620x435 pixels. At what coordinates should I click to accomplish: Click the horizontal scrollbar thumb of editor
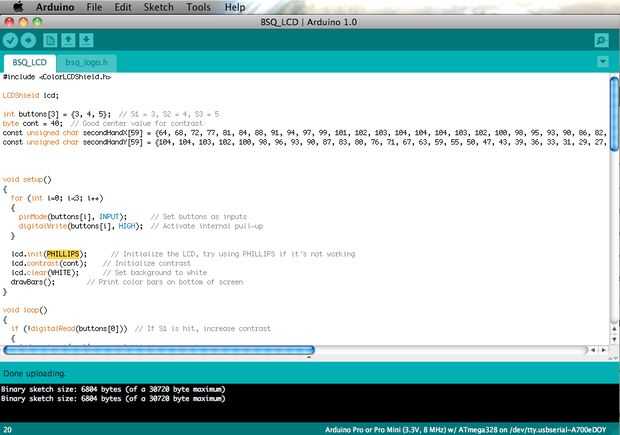tap(159, 350)
